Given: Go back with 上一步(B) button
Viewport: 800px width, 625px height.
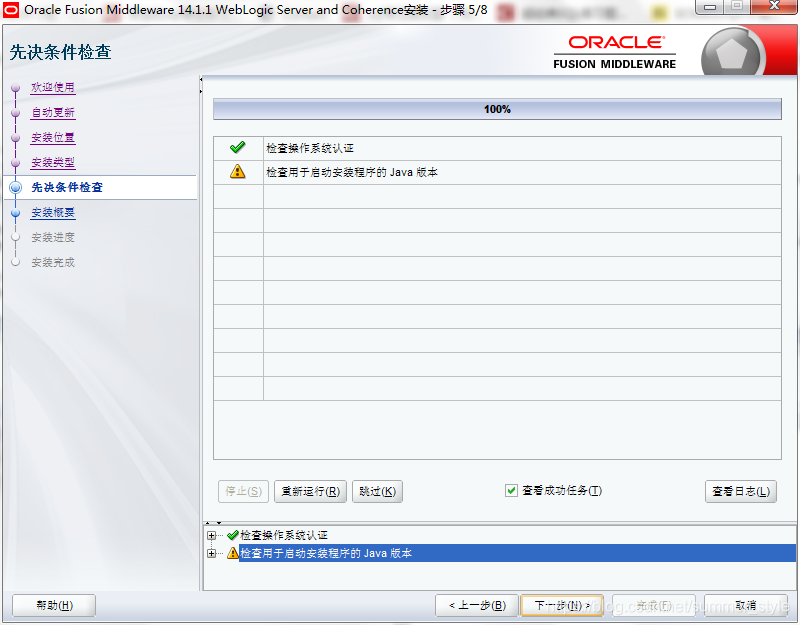Looking at the screenshot, I should 477,606.
